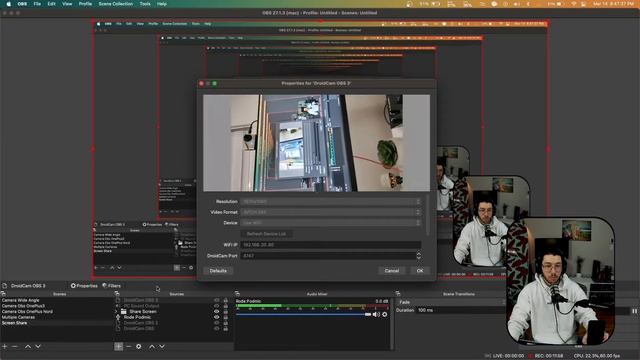Click the DroidCam Port stepper arrows

pos(418,256)
